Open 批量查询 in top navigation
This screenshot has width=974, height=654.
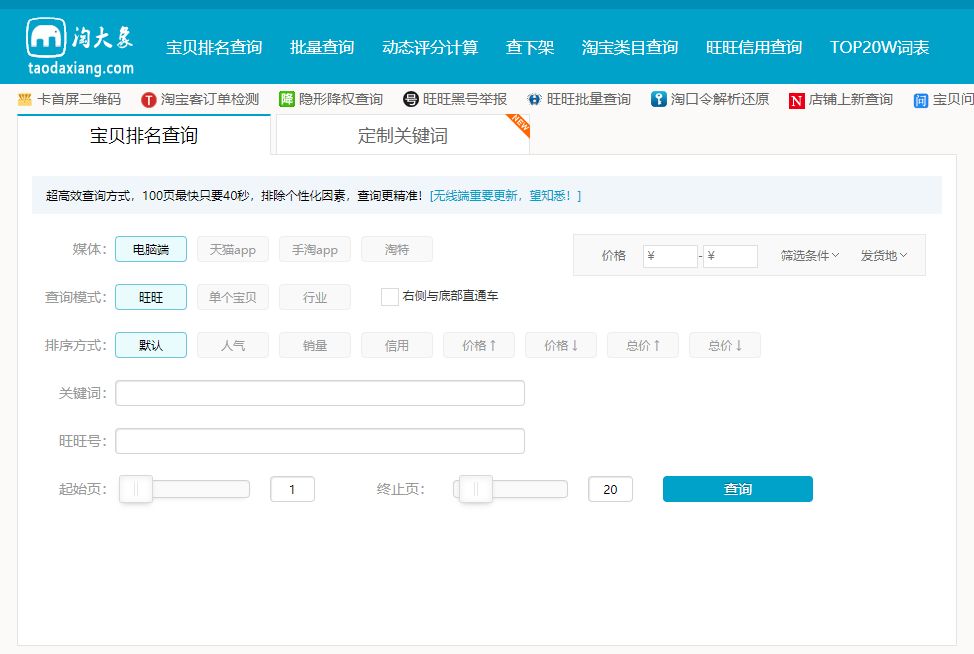(x=322, y=47)
